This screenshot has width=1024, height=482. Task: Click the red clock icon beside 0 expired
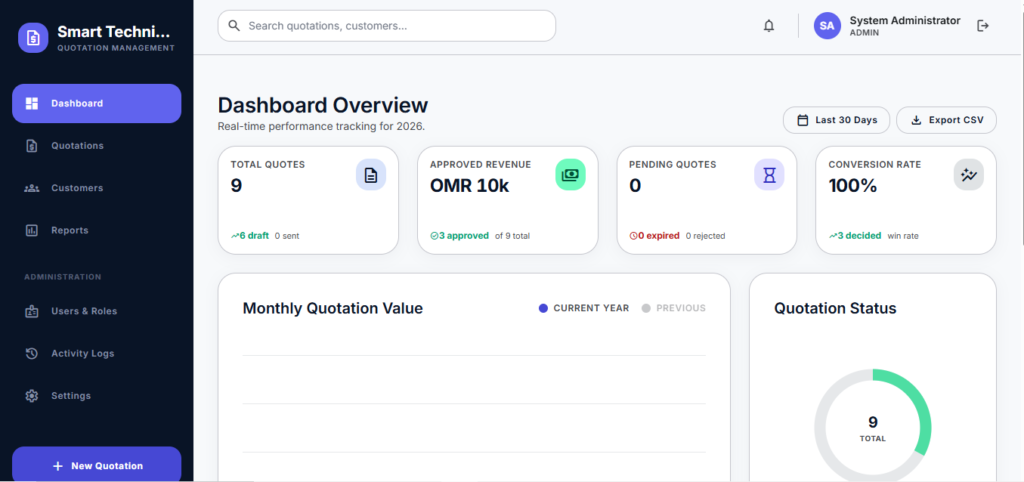coord(633,236)
